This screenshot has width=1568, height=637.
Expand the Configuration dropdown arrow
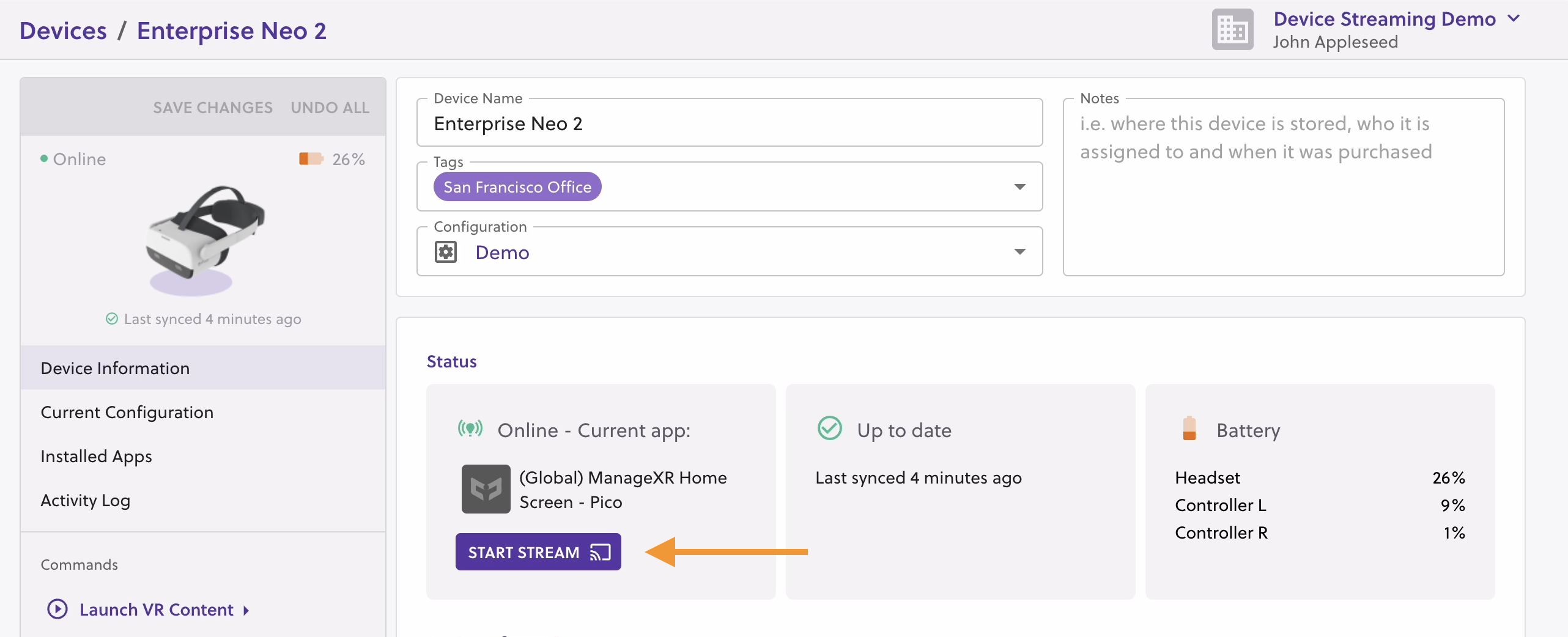pos(1019,252)
